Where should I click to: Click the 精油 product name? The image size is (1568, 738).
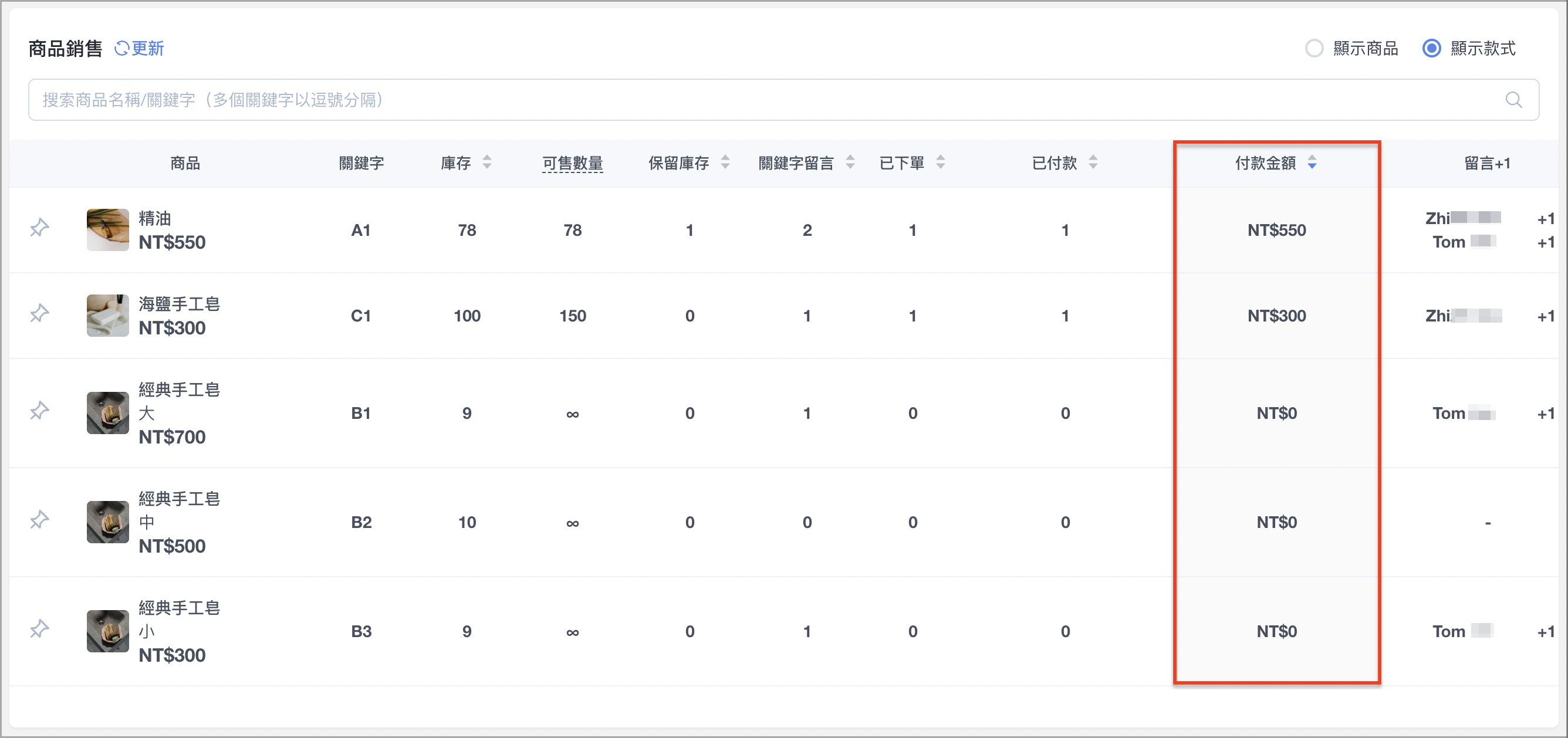[154, 218]
